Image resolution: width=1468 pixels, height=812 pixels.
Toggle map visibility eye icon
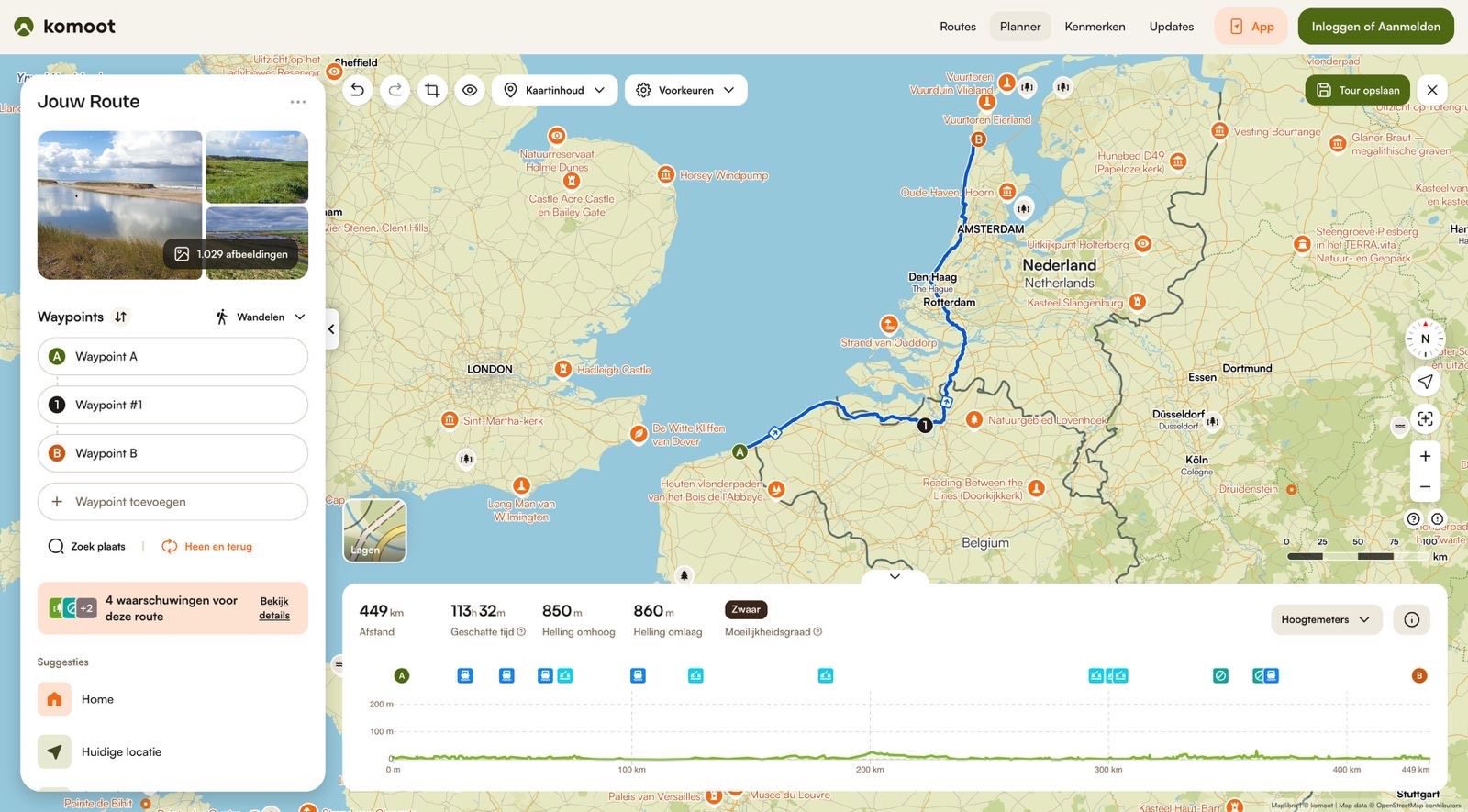pos(470,90)
